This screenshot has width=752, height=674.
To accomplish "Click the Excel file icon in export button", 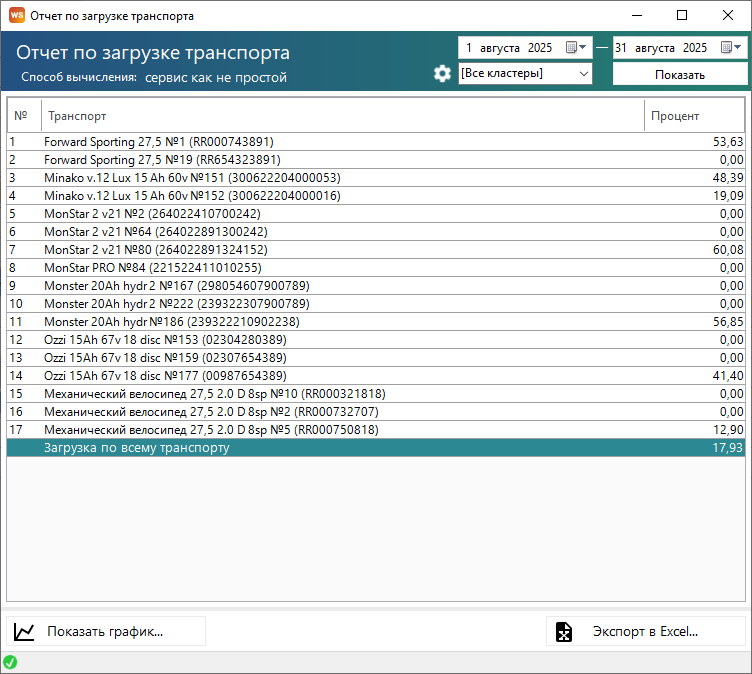I will tap(564, 631).
